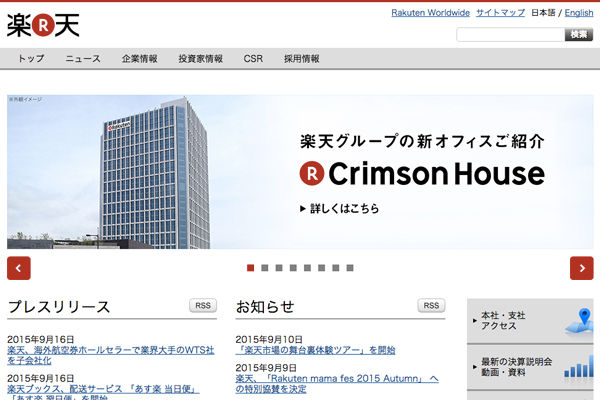
Task: Focus the site search input field
Action: [x=510, y=34]
